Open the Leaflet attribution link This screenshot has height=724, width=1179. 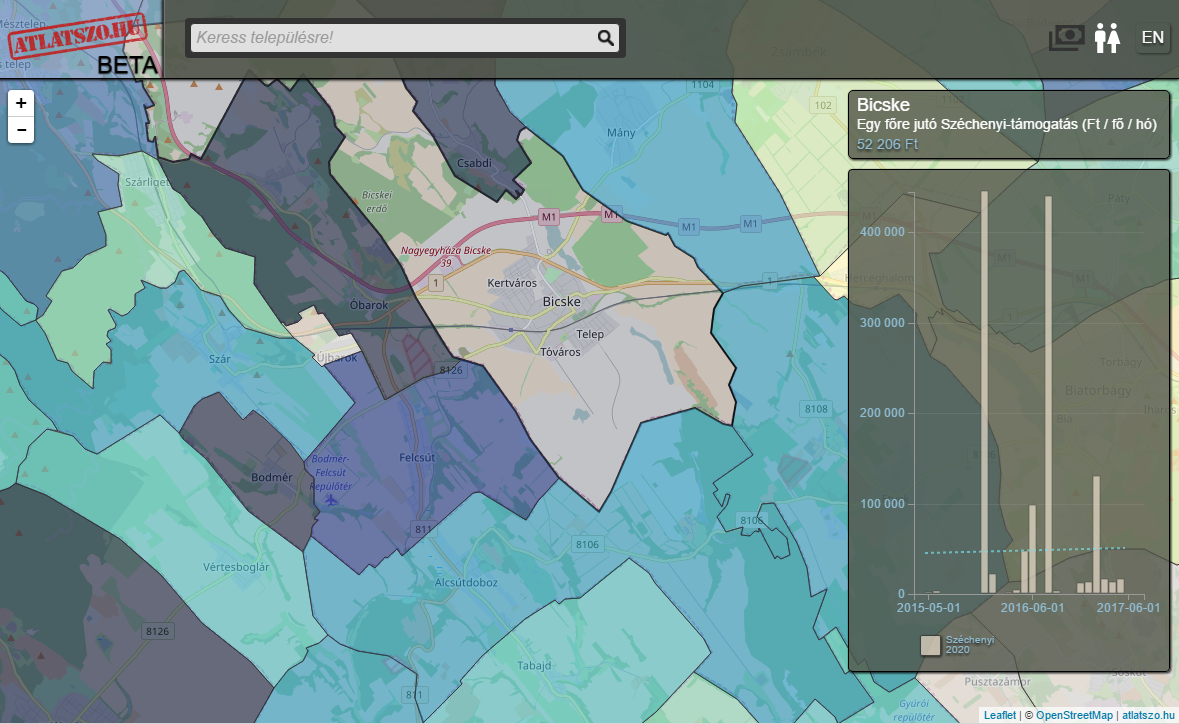(x=999, y=715)
